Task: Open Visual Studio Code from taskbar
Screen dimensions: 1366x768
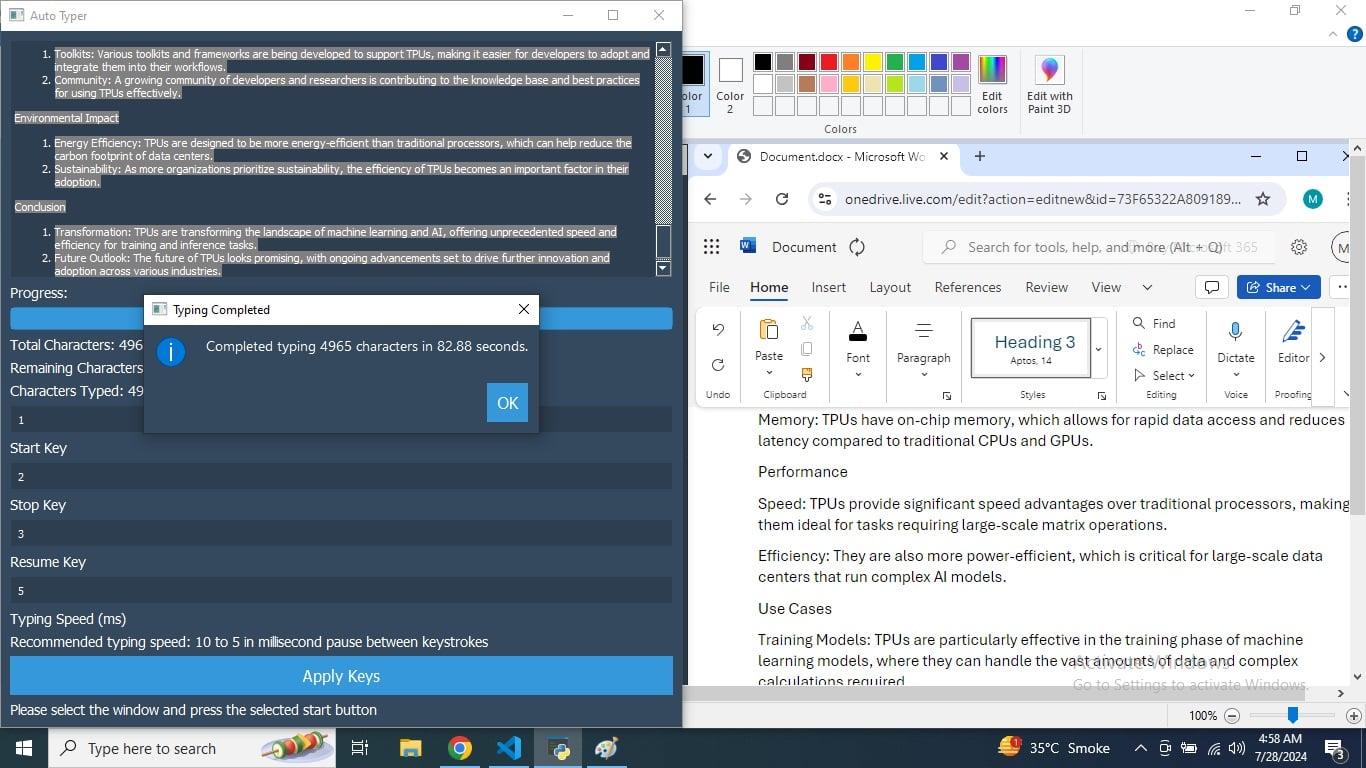Action: (509, 748)
